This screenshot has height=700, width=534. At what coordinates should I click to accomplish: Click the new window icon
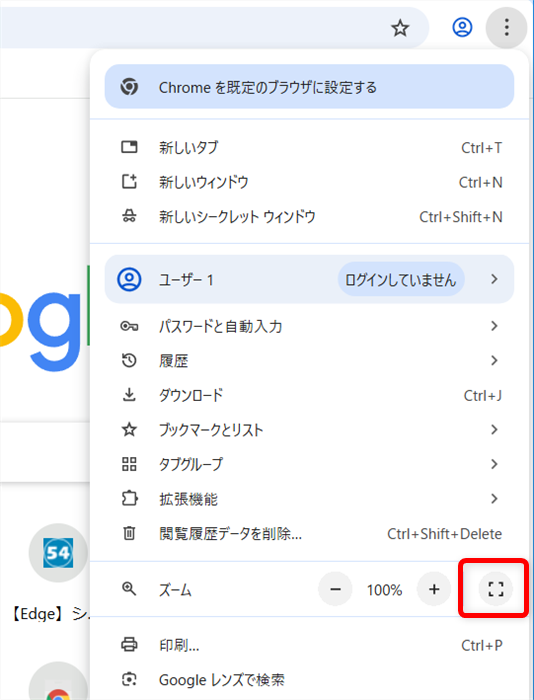pos(129,182)
